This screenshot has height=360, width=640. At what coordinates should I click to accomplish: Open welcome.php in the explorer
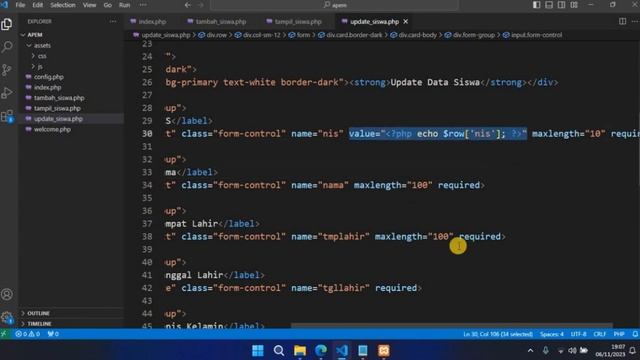tap(52, 129)
